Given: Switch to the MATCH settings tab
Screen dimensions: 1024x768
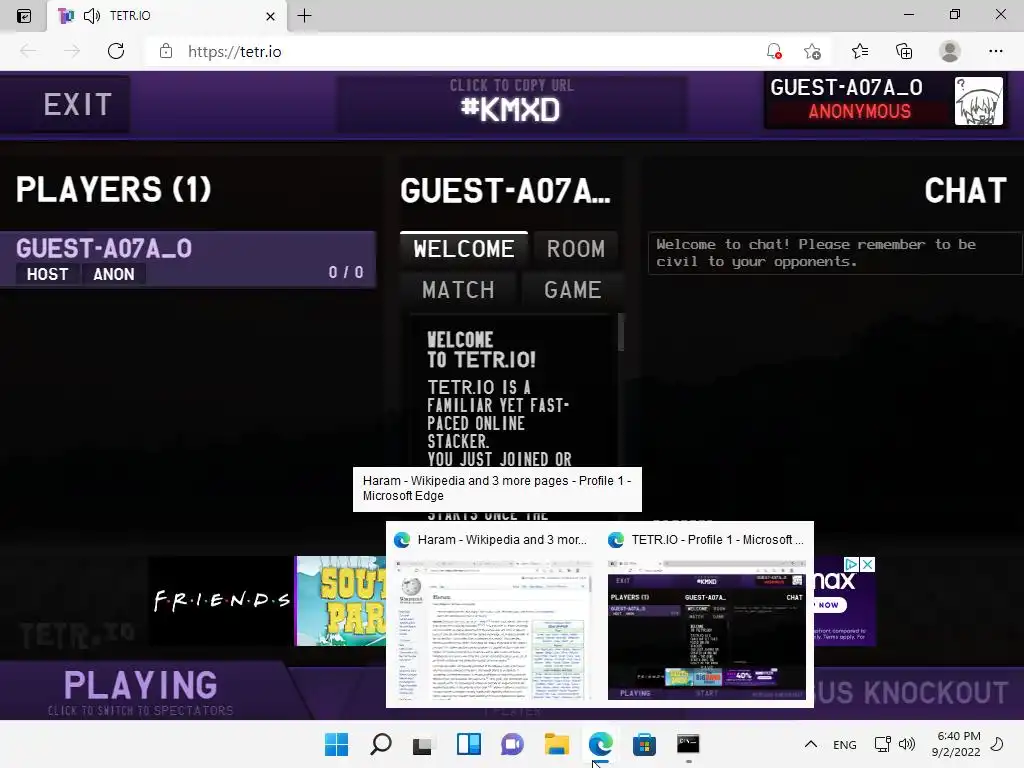Looking at the screenshot, I should 458,290.
